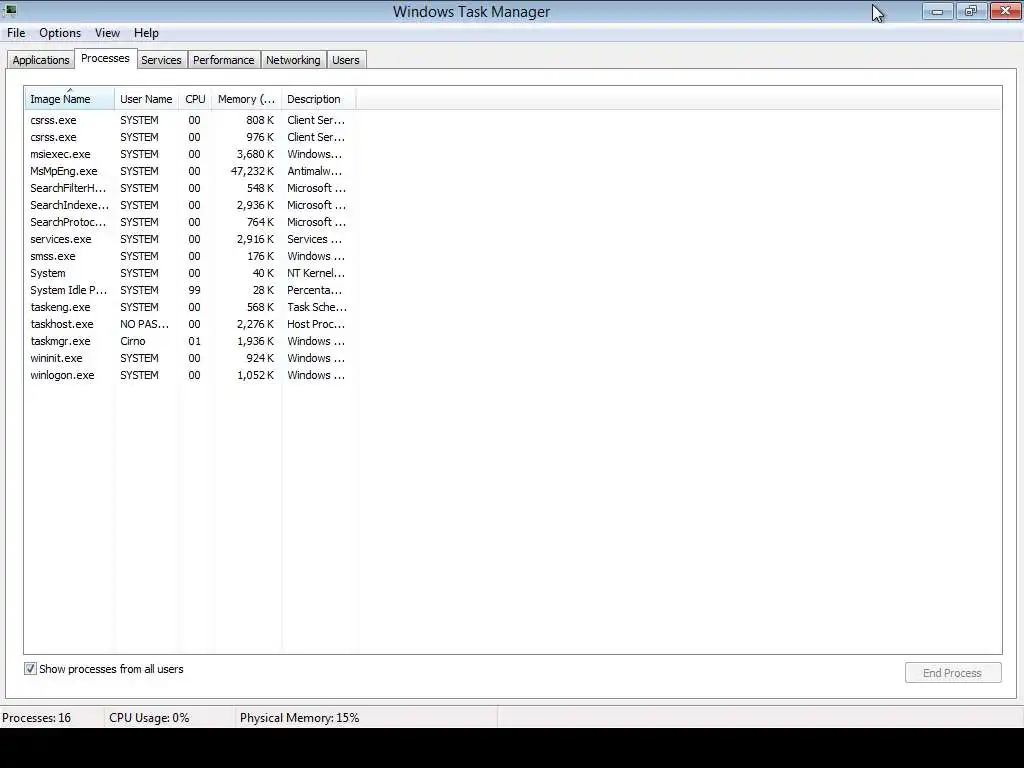
Task: Select taskhost.exe process row
Action: [x=189, y=324]
